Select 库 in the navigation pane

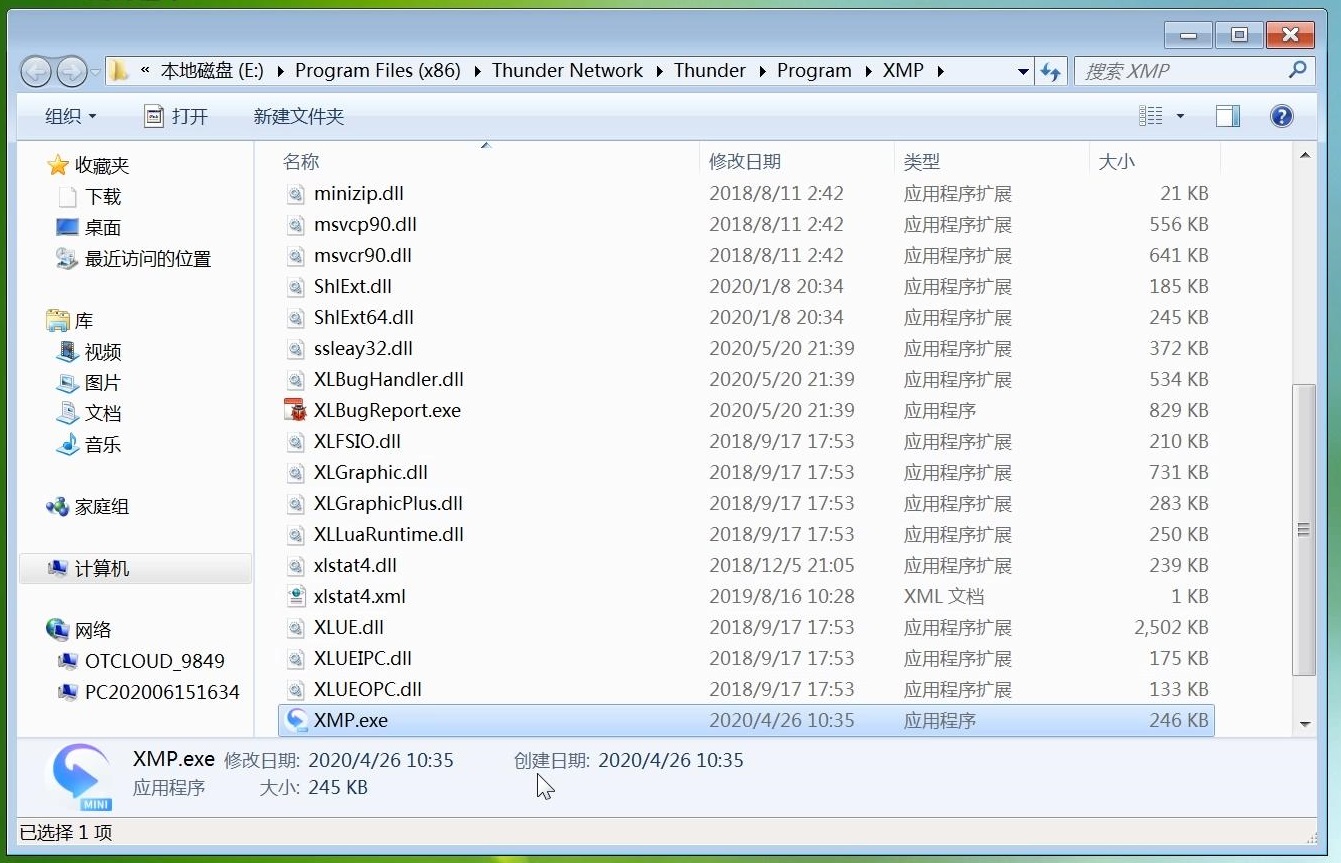tap(70, 321)
